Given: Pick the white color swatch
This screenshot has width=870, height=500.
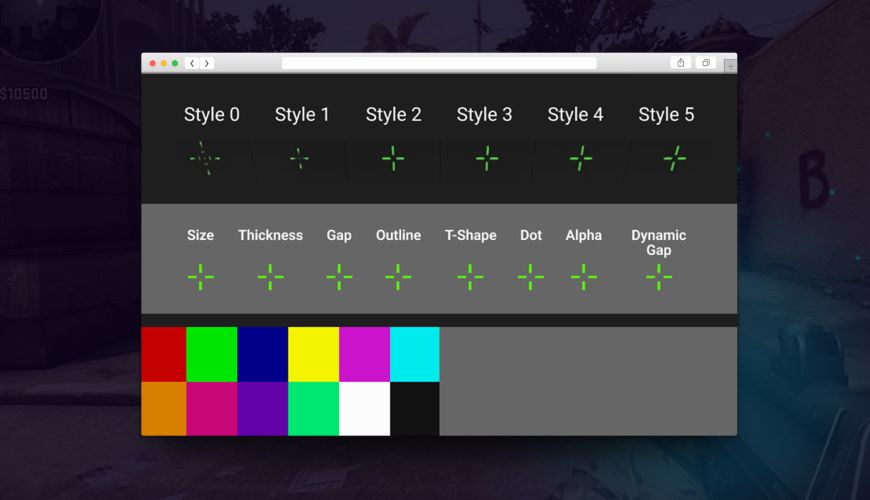Looking at the screenshot, I should 365,408.
